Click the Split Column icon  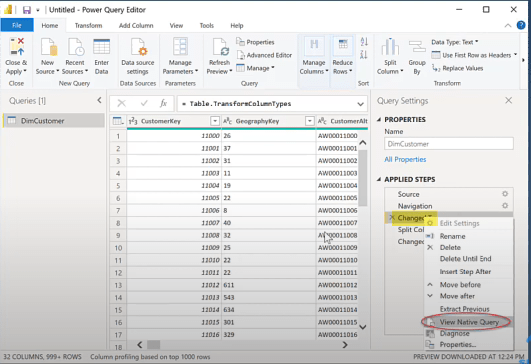(390, 46)
